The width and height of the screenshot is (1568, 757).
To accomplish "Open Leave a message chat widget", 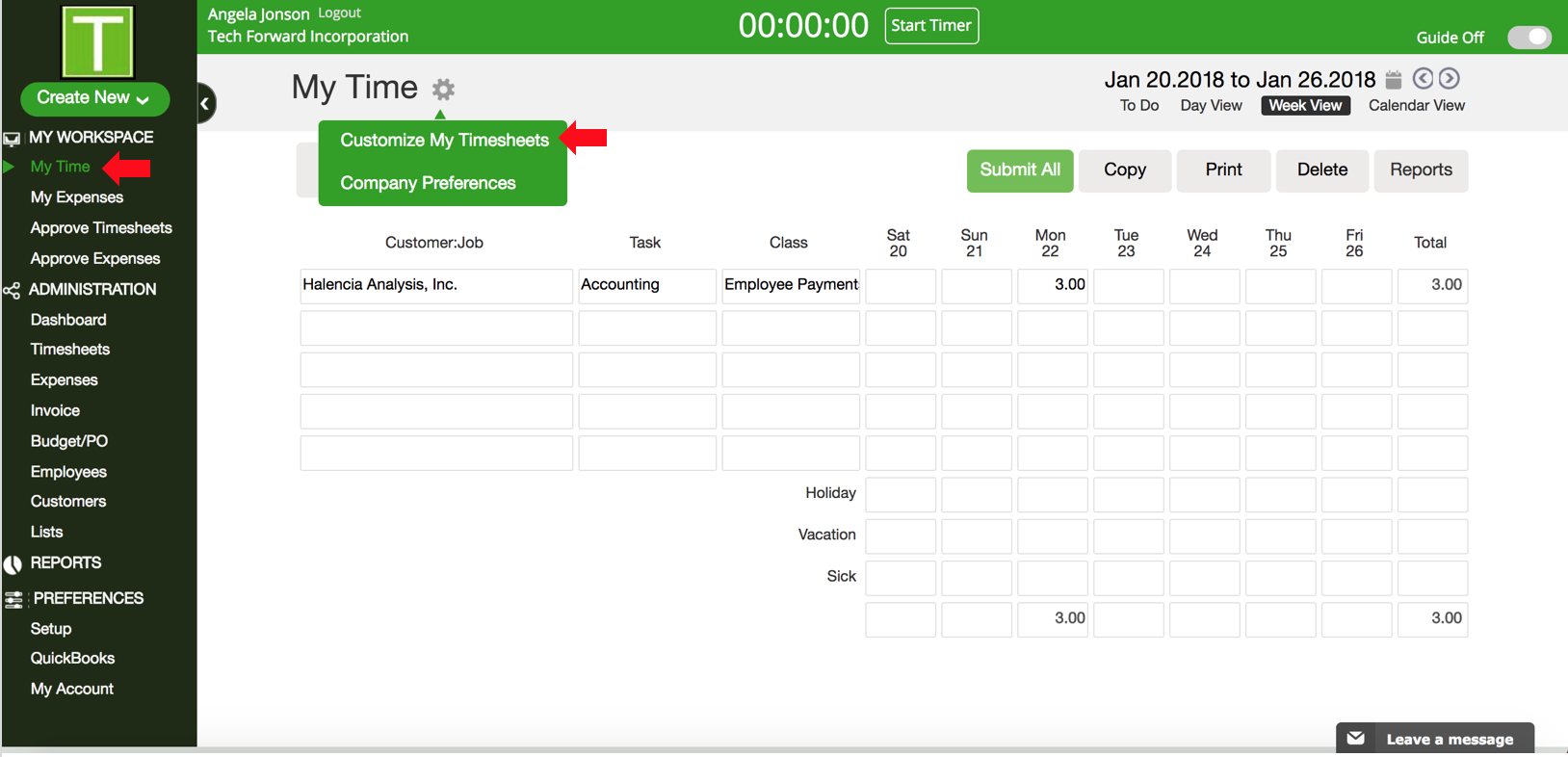I will 1434,739.
